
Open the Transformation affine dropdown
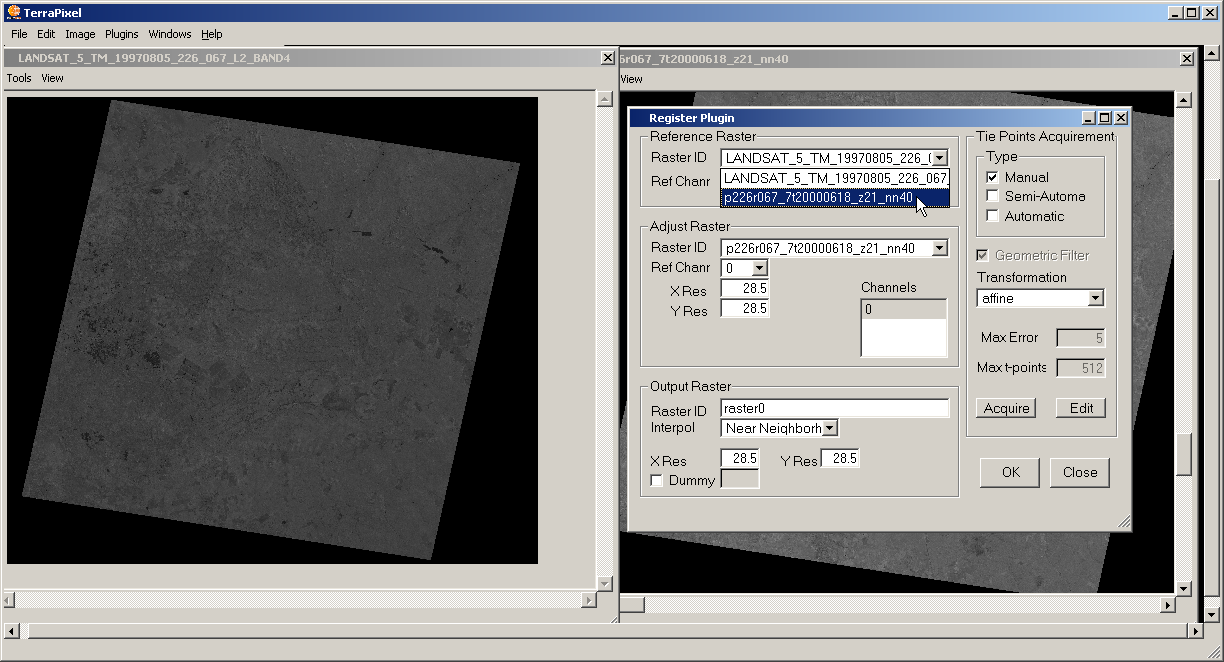click(x=1095, y=298)
